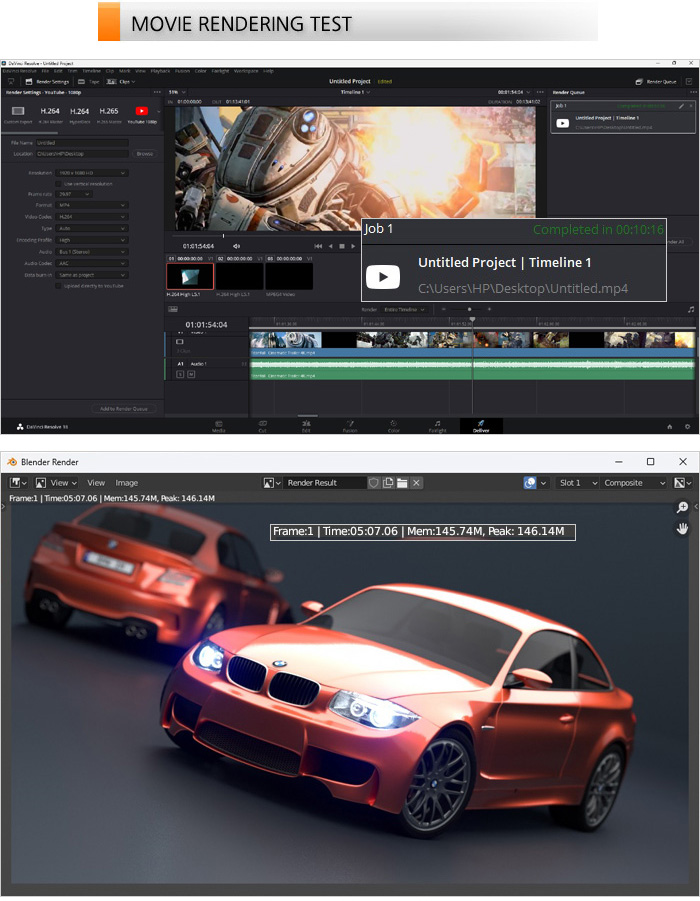Stop viewer playback
This screenshot has width=700, height=901.
tap(342, 246)
